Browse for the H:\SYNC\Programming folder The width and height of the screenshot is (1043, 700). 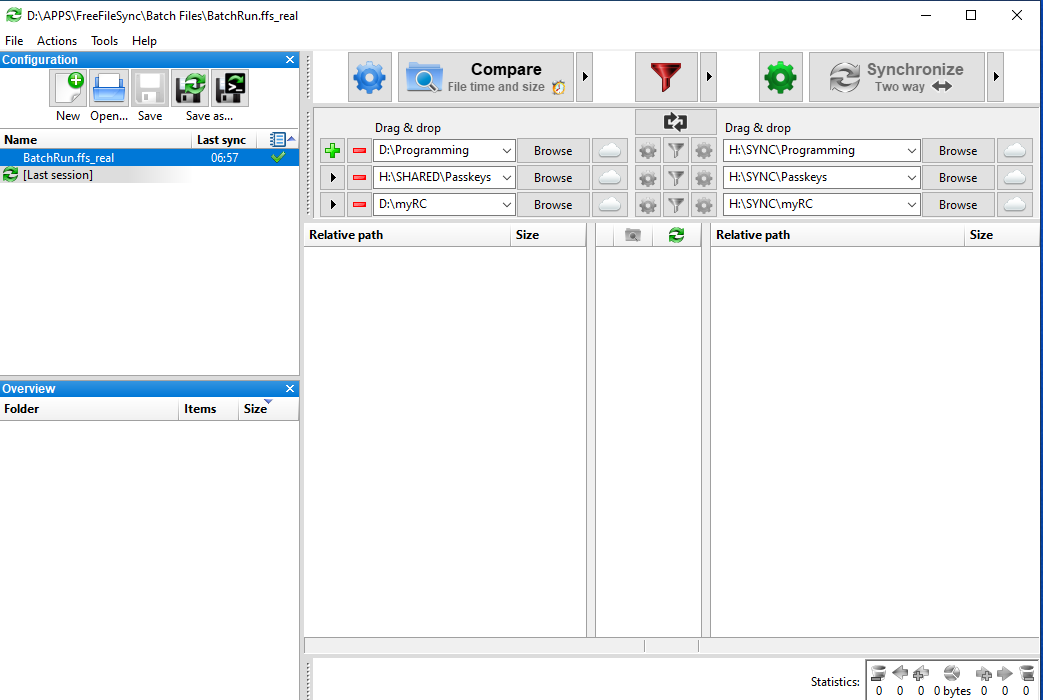(958, 151)
